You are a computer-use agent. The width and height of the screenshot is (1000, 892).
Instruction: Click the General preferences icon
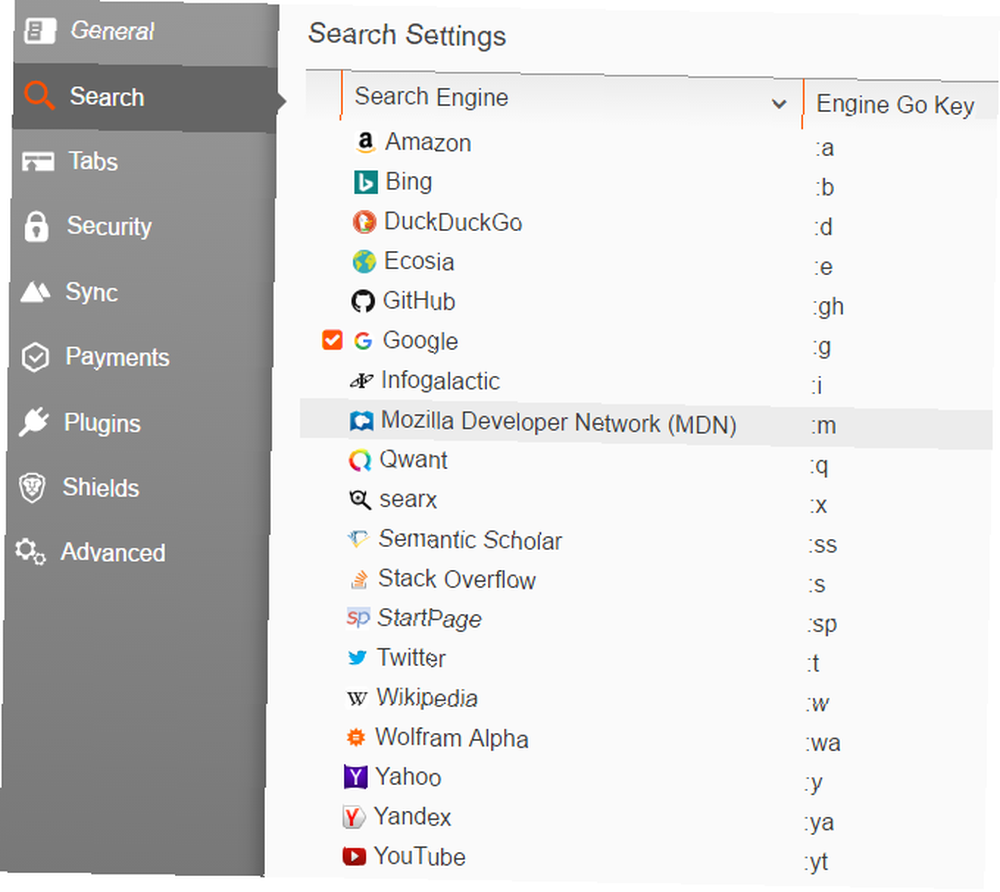click(40, 30)
